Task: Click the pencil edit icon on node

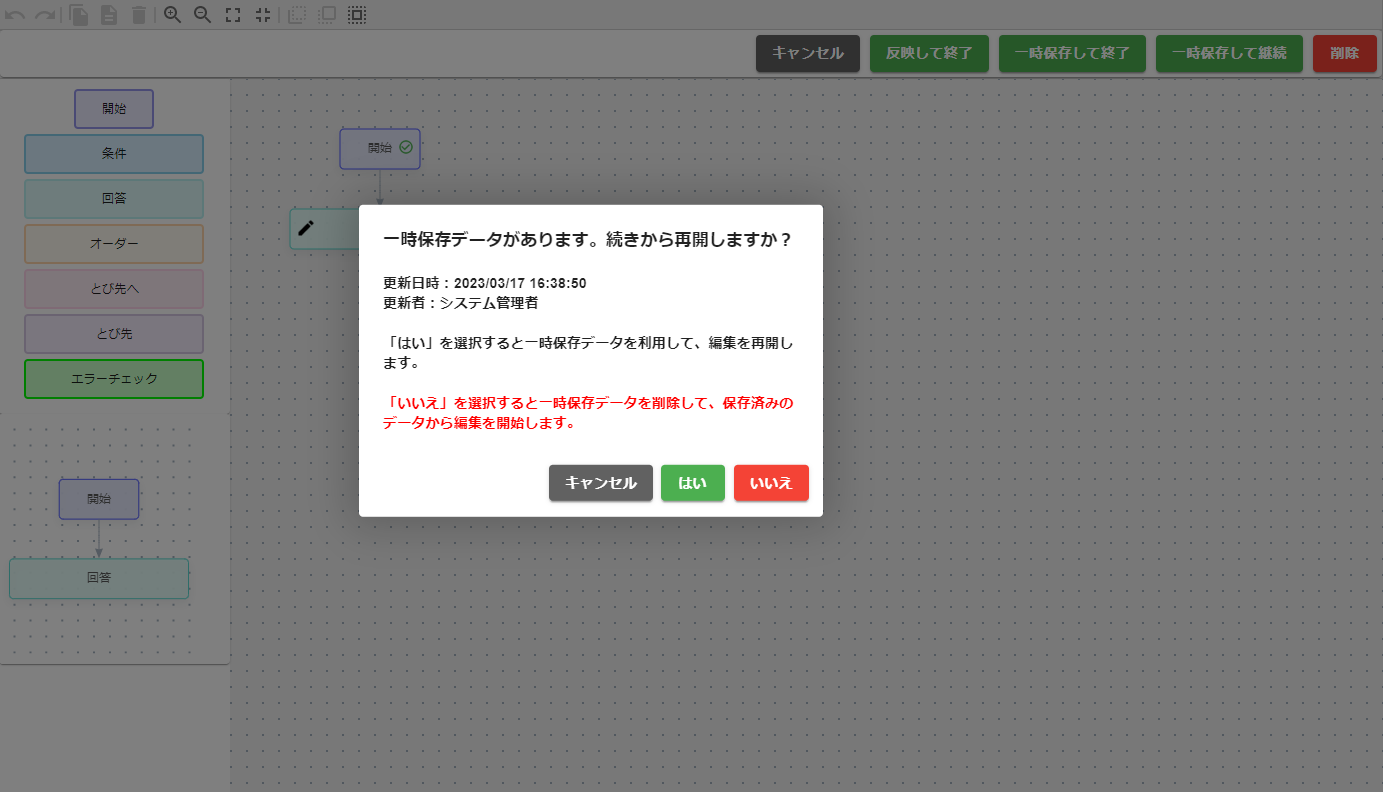Action: pyautogui.click(x=306, y=228)
